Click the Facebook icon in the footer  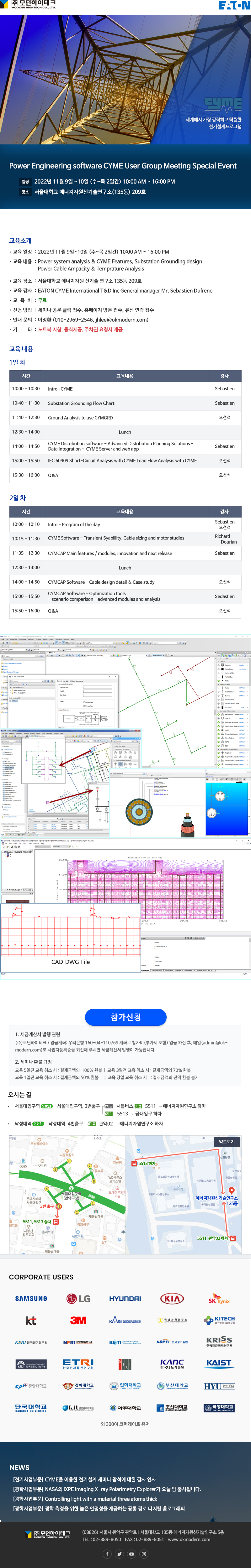click(x=107, y=1553)
